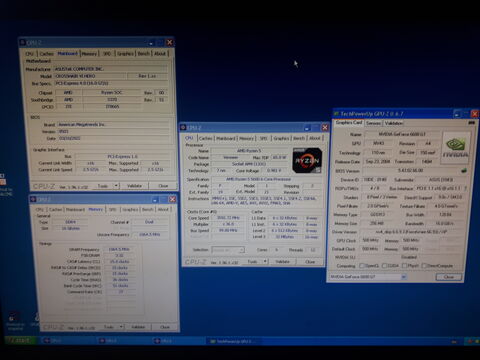Screen dimensions: 480x360
Task: Click the TechPowerUp GPU-Z taskbar item
Action: click(233, 341)
